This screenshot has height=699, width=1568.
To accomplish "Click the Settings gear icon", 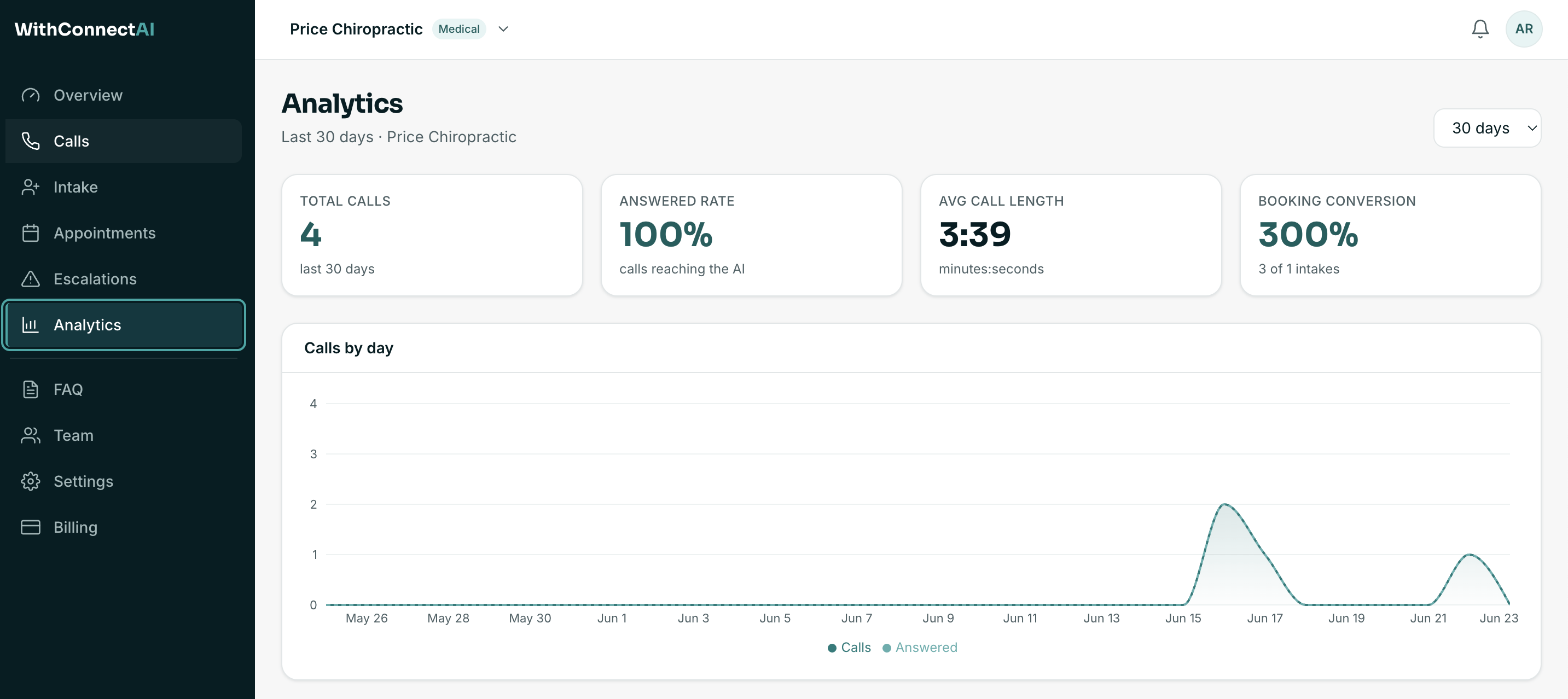I will [x=31, y=481].
